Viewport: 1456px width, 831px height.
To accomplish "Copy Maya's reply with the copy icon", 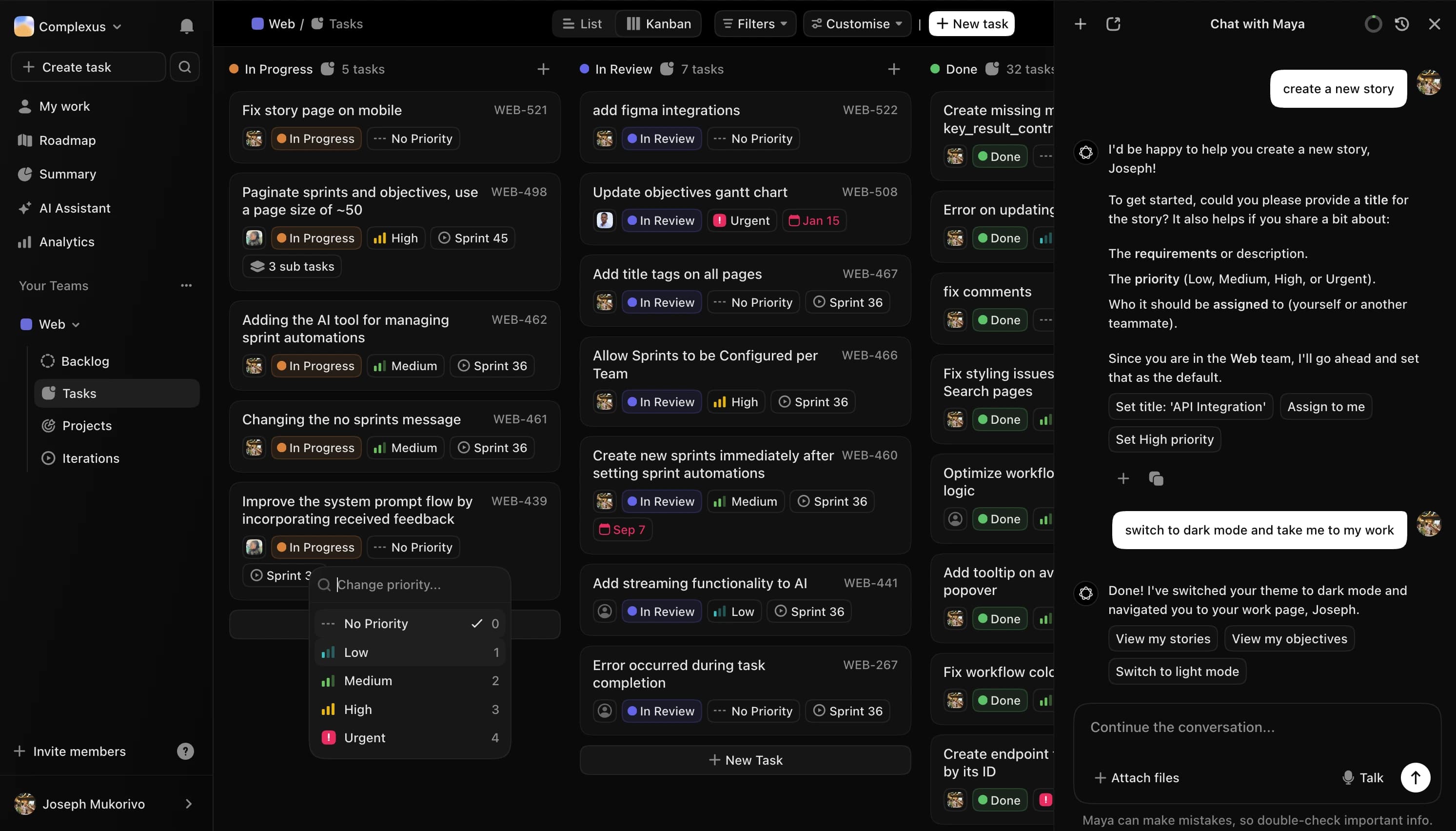I will (1156, 479).
